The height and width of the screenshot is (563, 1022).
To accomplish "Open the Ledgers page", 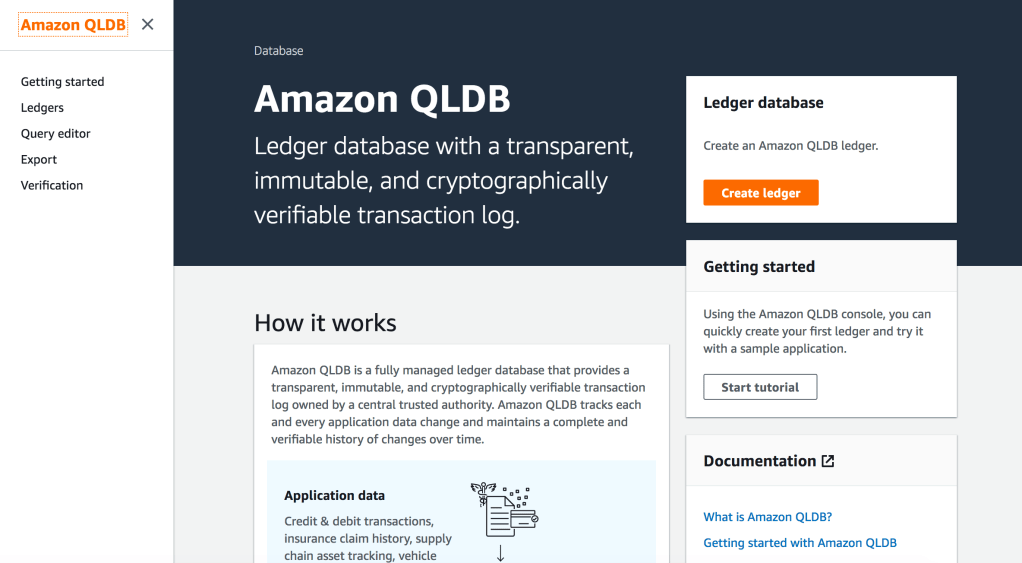I will [42, 108].
